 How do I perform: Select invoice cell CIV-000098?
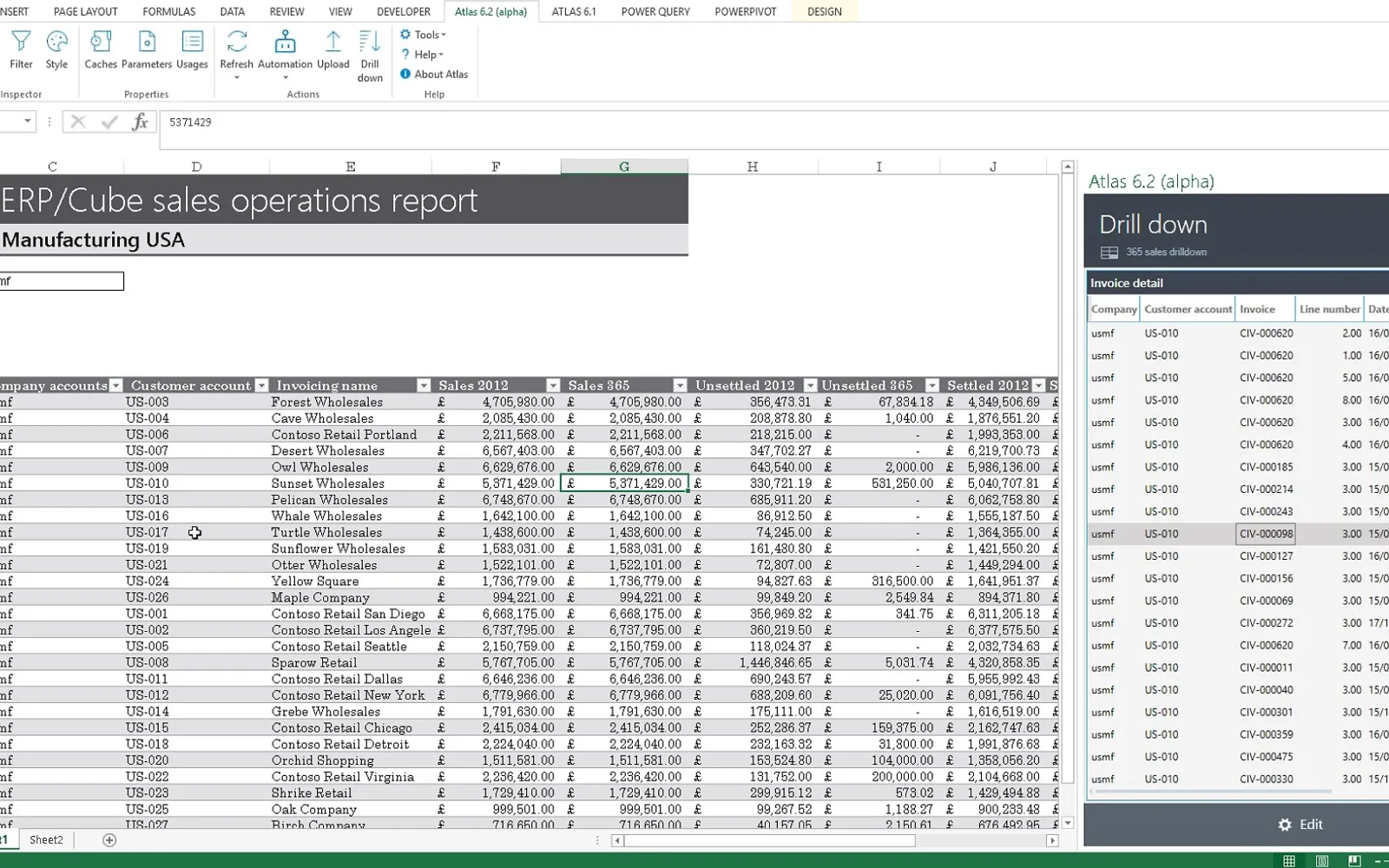[x=1266, y=534]
